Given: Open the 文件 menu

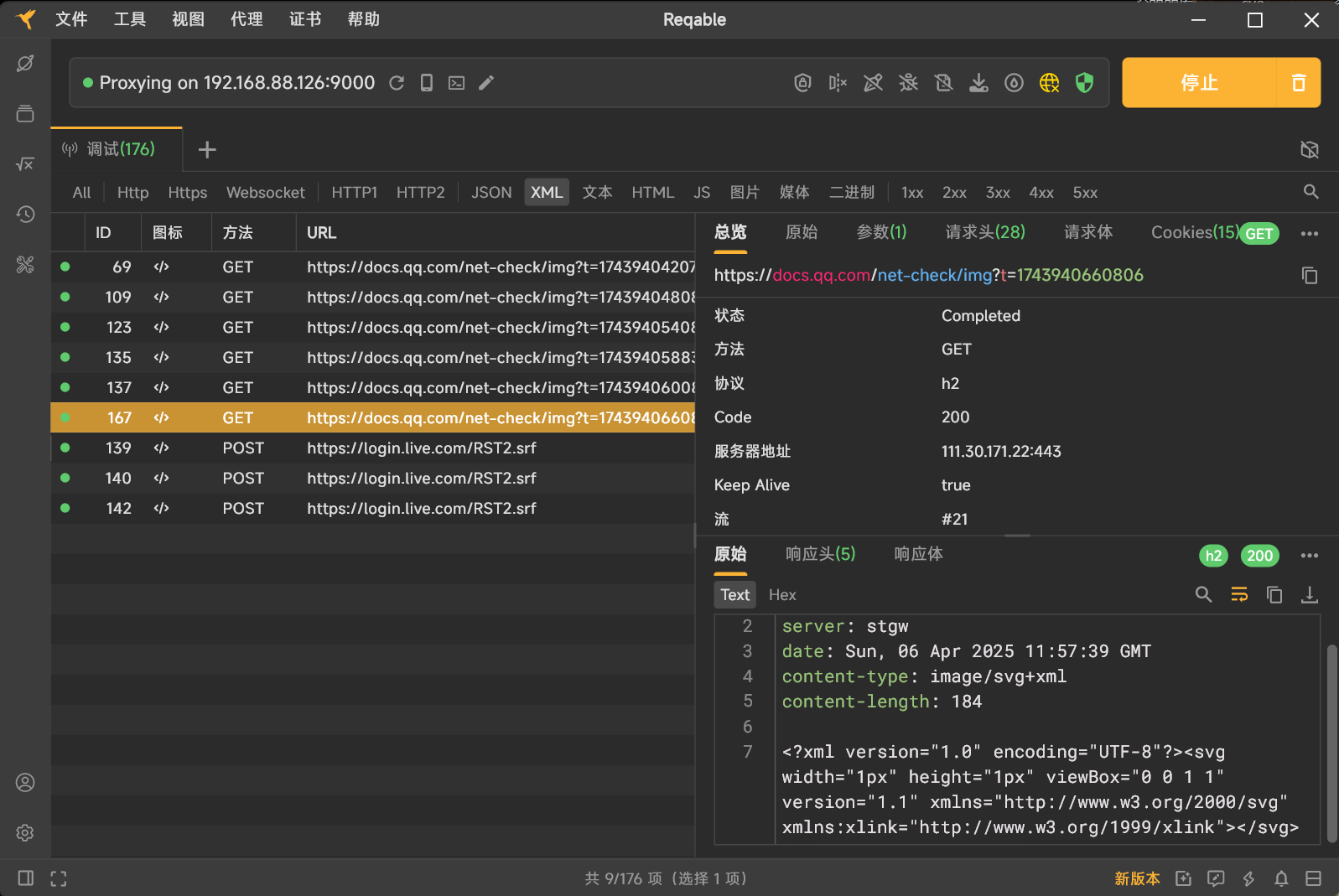Looking at the screenshot, I should click(x=71, y=19).
